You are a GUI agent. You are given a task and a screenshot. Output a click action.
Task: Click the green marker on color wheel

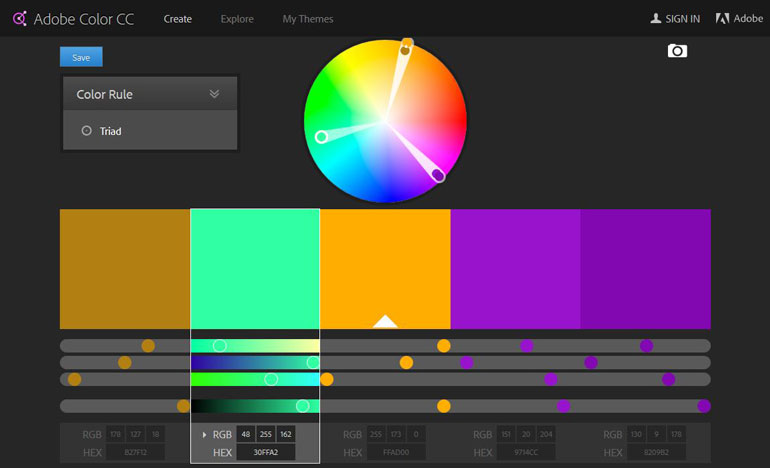point(321,137)
